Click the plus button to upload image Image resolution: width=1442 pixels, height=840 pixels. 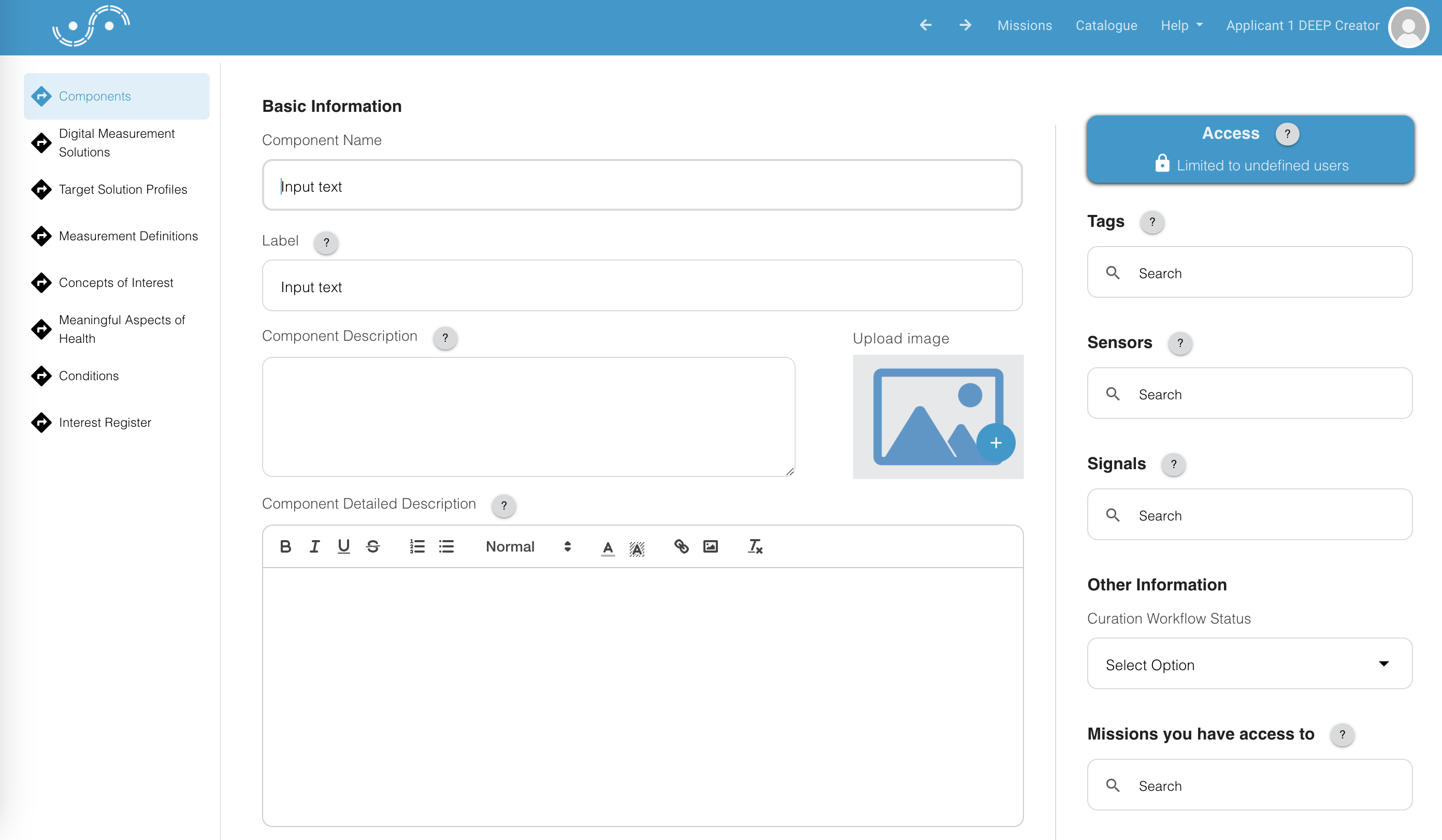click(x=996, y=443)
